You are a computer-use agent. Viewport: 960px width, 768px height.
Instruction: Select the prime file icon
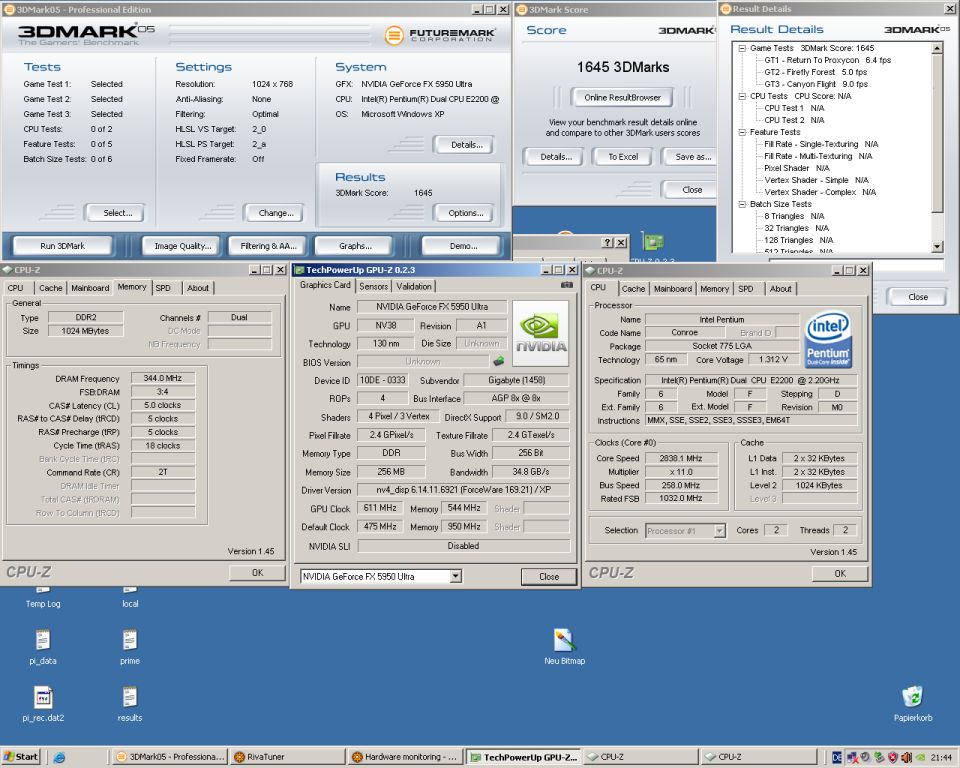[x=130, y=647]
